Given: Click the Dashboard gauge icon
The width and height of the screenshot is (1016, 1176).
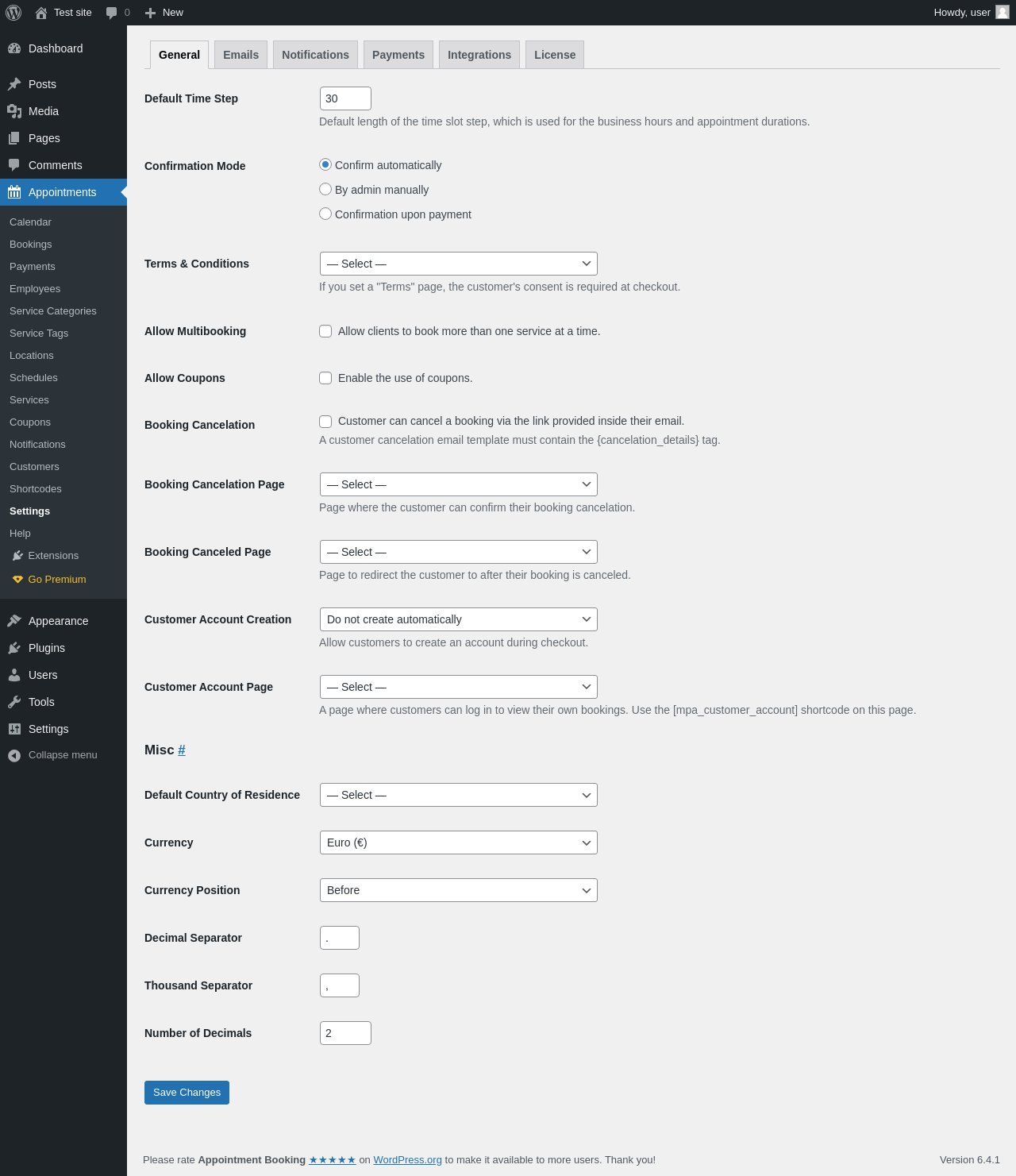Looking at the screenshot, I should 14,48.
